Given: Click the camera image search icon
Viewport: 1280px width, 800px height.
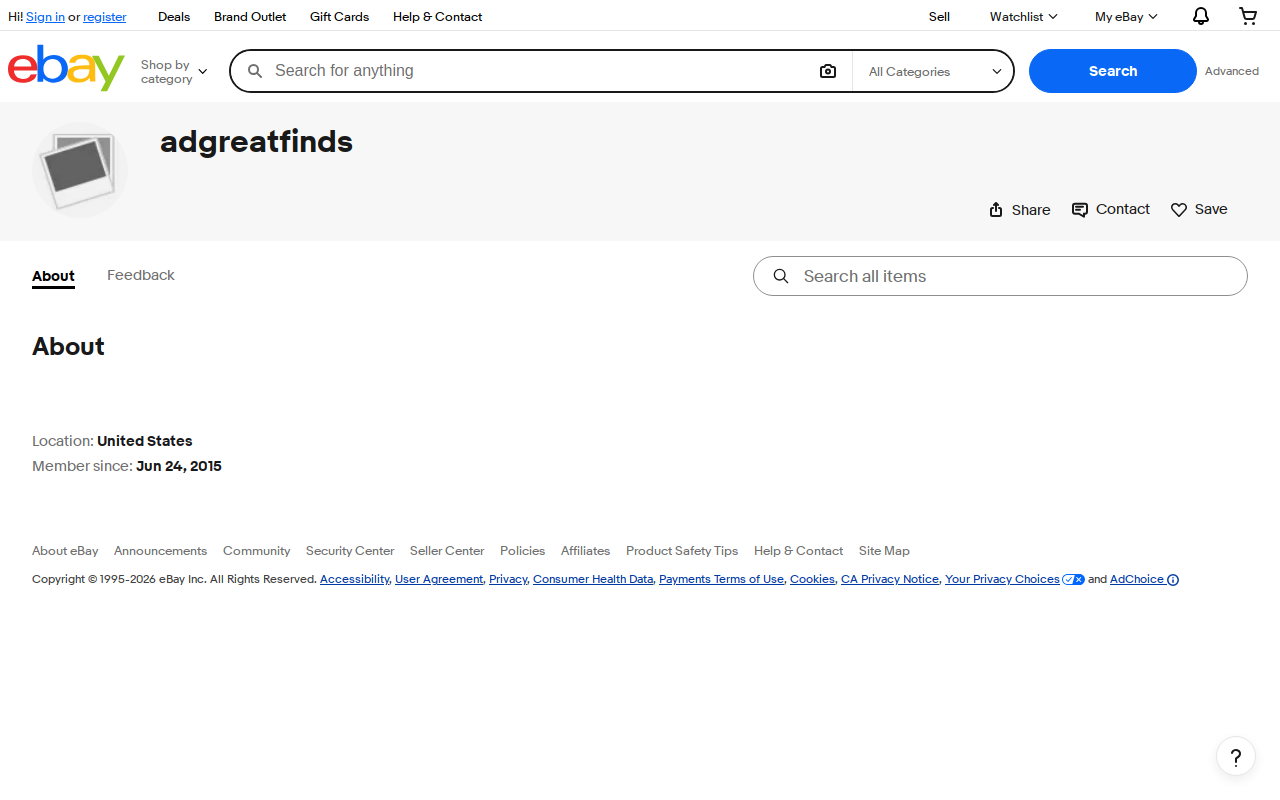Looking at the screenshot, I should [828, 71].
